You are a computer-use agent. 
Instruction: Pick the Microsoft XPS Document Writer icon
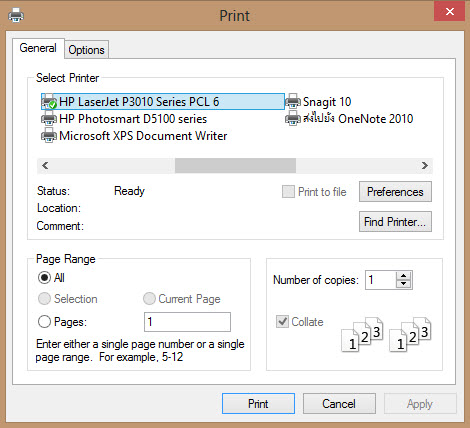[x=49, y=136]
